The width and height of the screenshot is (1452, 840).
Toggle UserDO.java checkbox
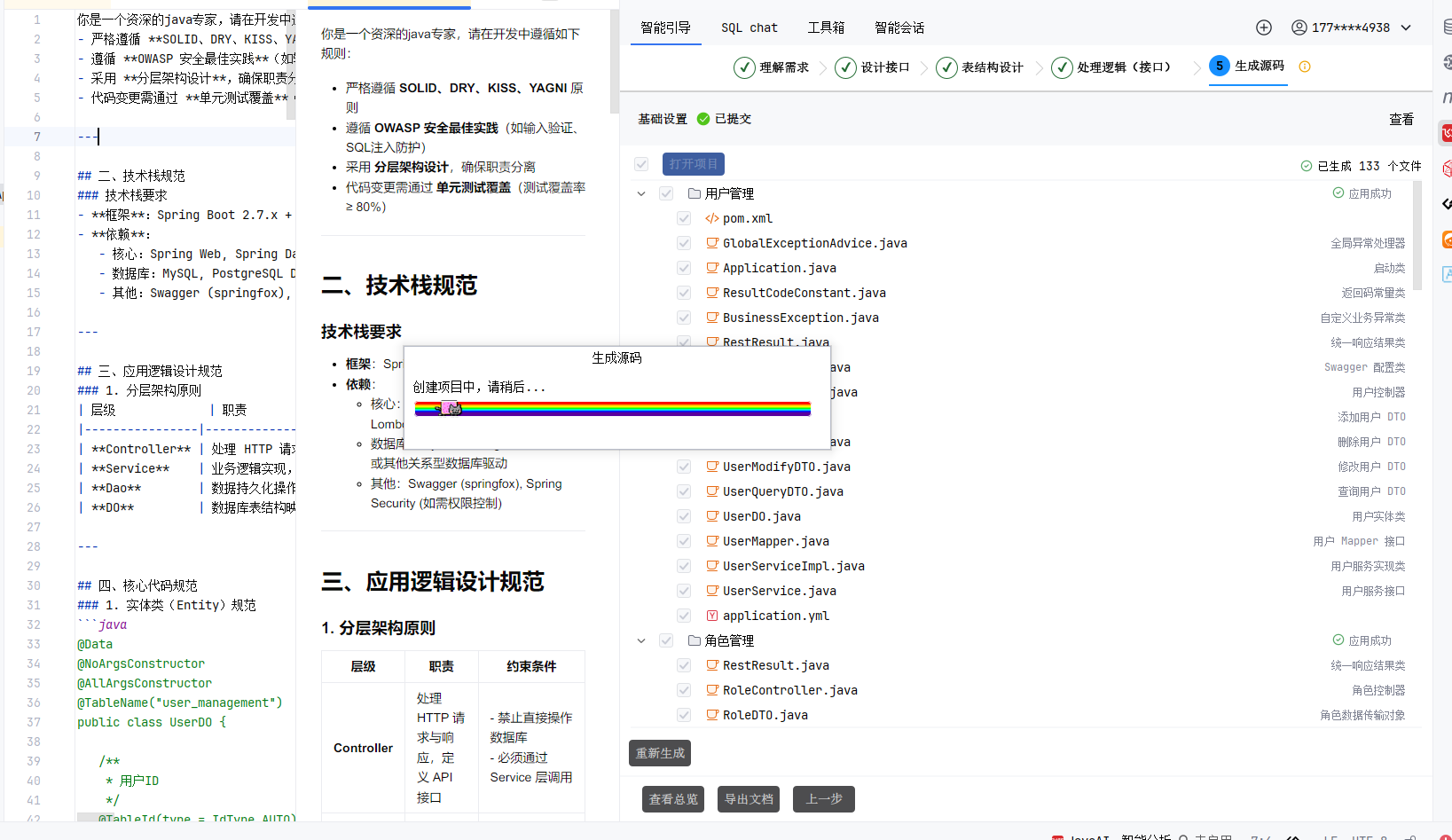click(684, 516)
